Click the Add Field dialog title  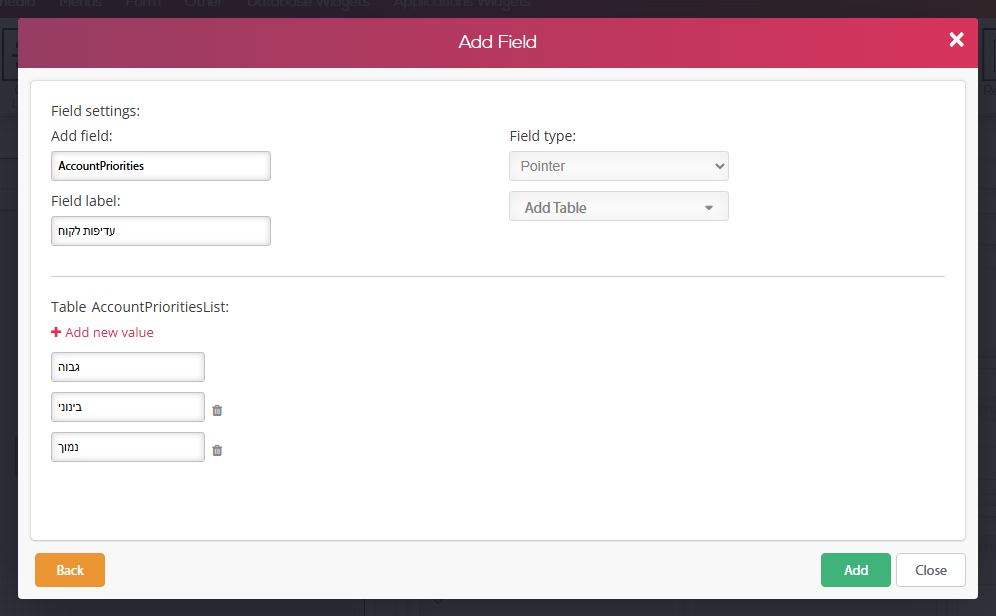pos(497,42)
